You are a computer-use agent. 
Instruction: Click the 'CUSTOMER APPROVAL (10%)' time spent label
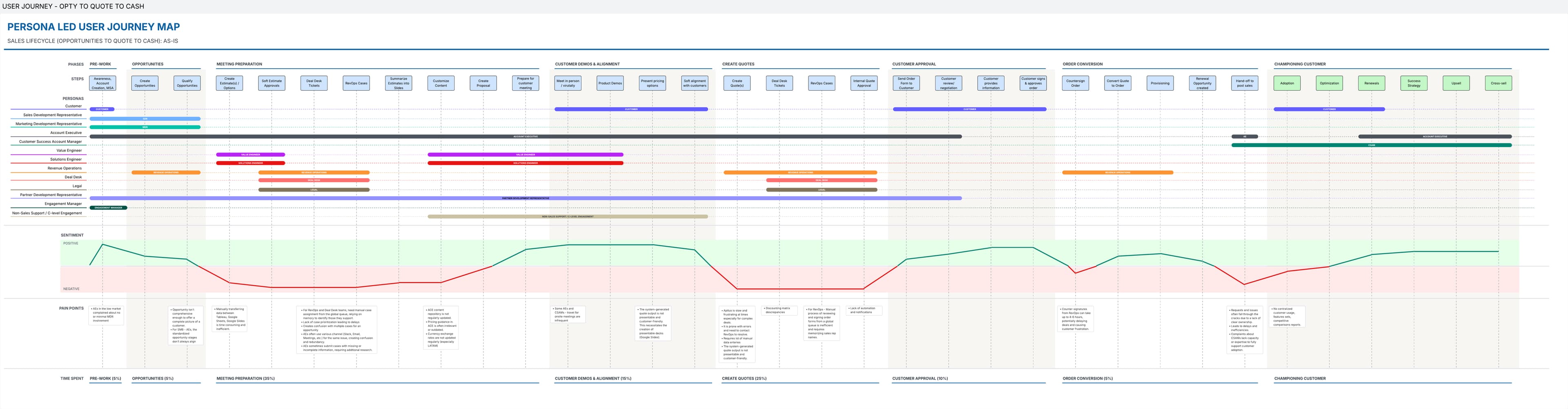coord(920,379)
